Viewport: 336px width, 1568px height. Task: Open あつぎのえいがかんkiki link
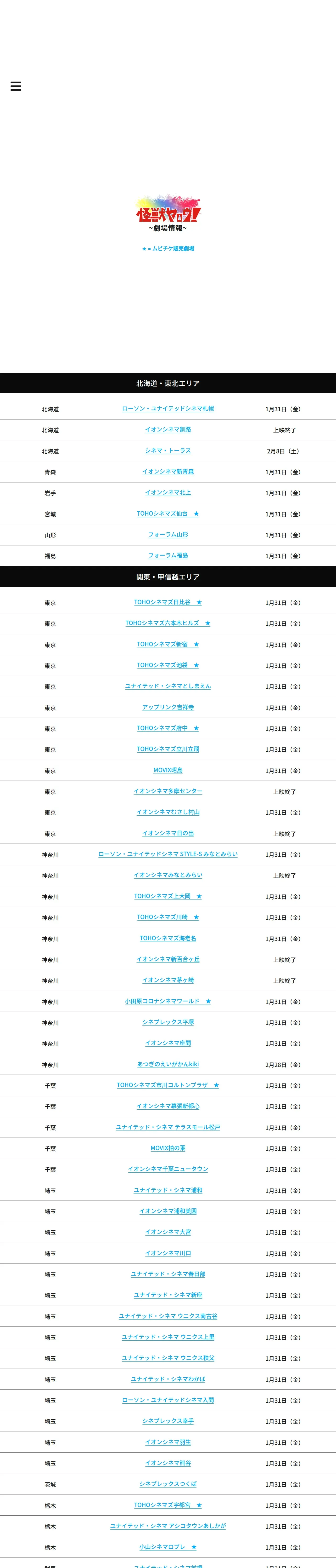(168, 1065)
